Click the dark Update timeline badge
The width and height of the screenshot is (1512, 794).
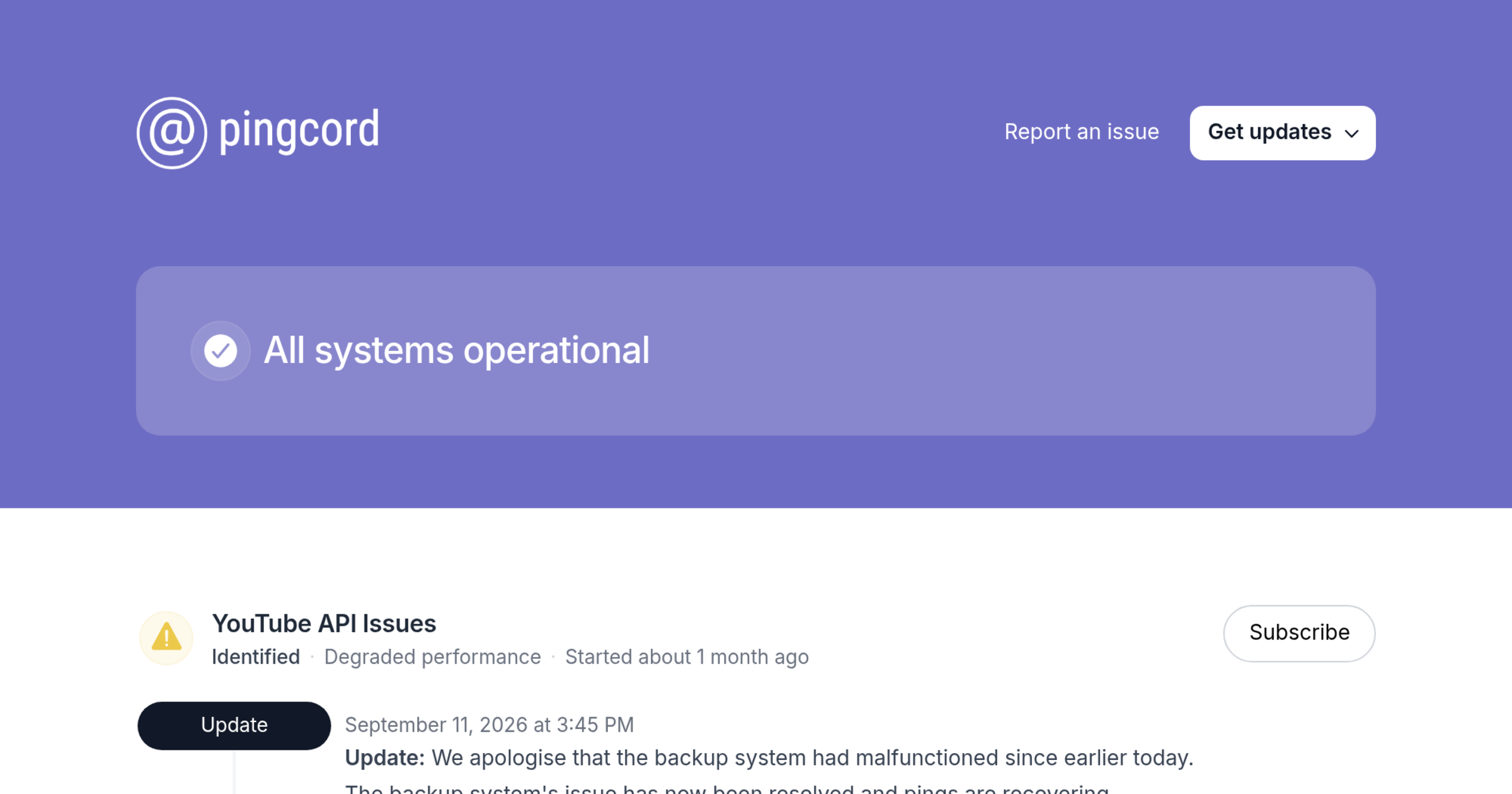pyautogui.click(x=234, y=725)
